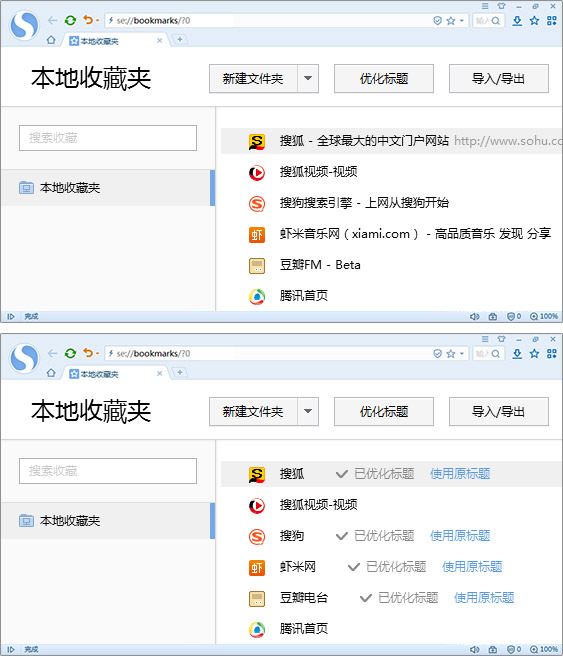Screen dimensions: 563x656
Task: Click the address bar bookmark star in the upper window
Action: (x=450, y=20)
